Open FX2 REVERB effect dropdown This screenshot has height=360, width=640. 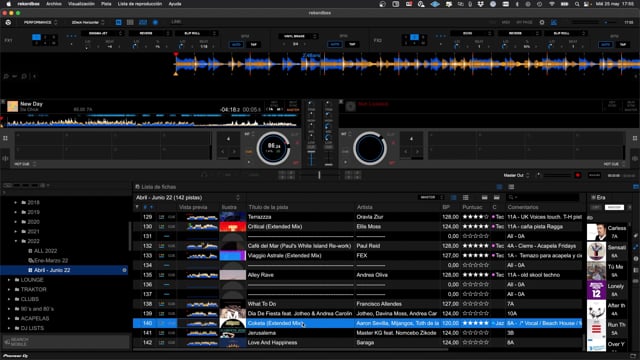[519, 33]
